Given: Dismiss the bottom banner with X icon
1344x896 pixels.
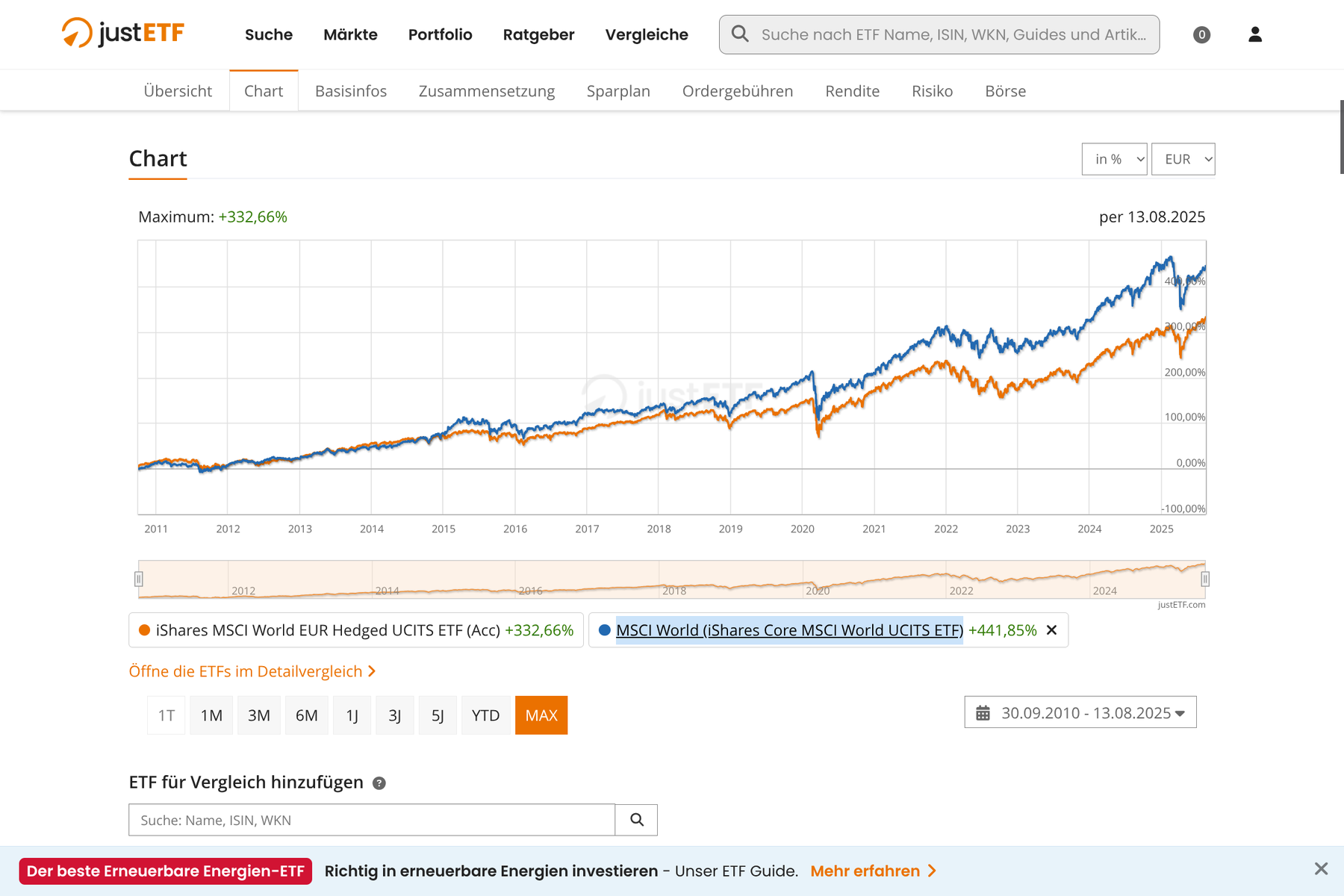Looking at the screenshot, I should tap(1321, 869).
